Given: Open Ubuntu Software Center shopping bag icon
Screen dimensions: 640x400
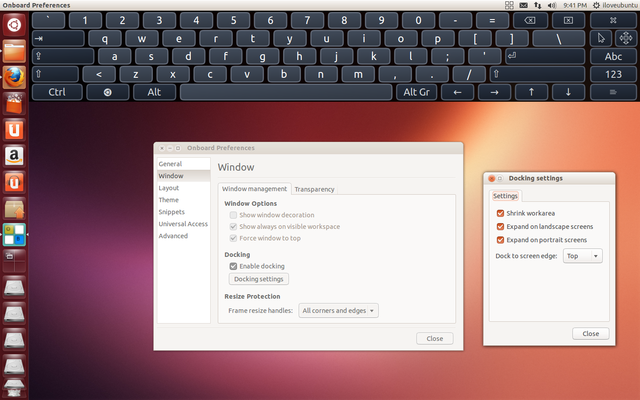Looking at the screenshot, I should [14, 104].
